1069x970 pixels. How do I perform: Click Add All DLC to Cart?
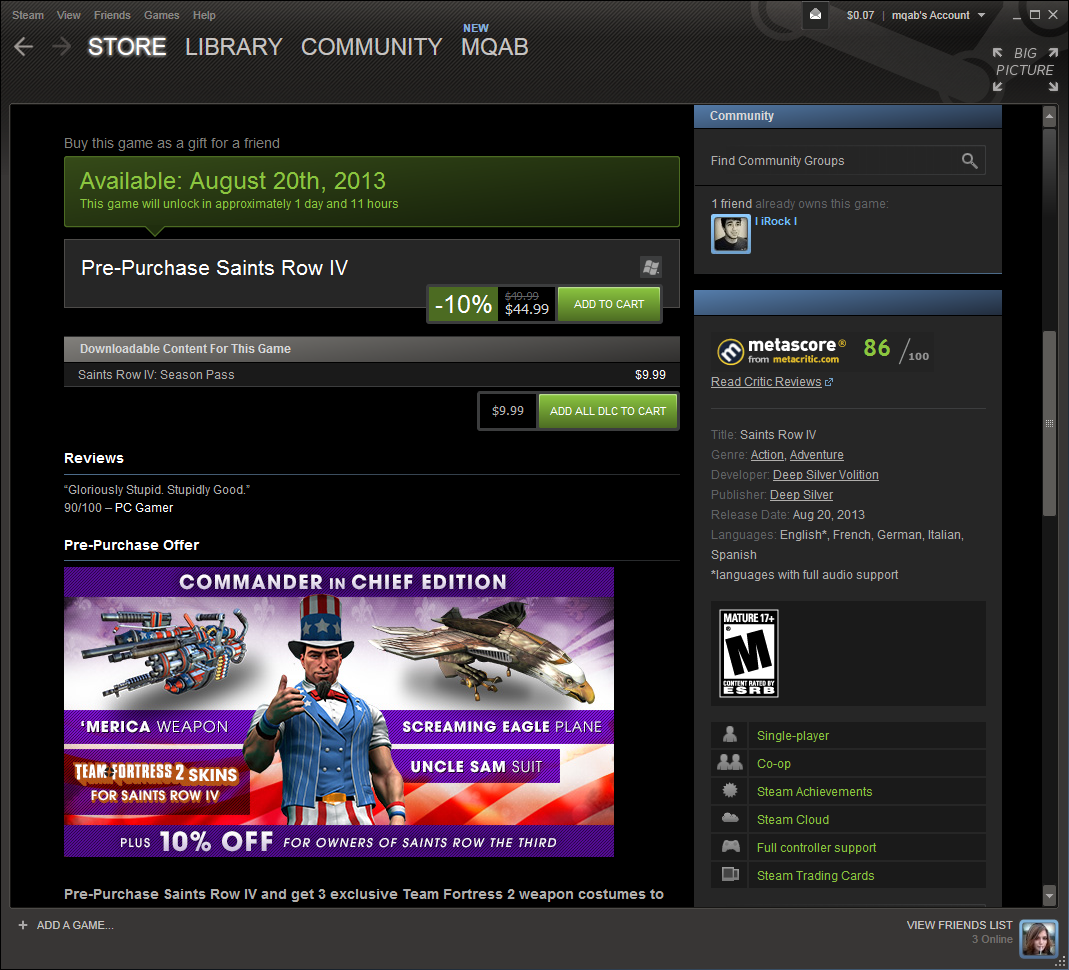[x=607, y=411]
